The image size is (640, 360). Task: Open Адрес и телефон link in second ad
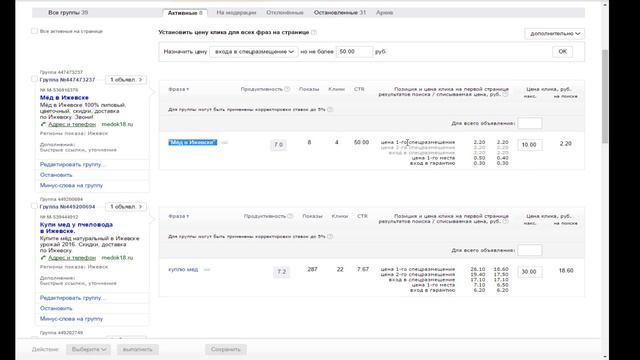pos(72,258)
